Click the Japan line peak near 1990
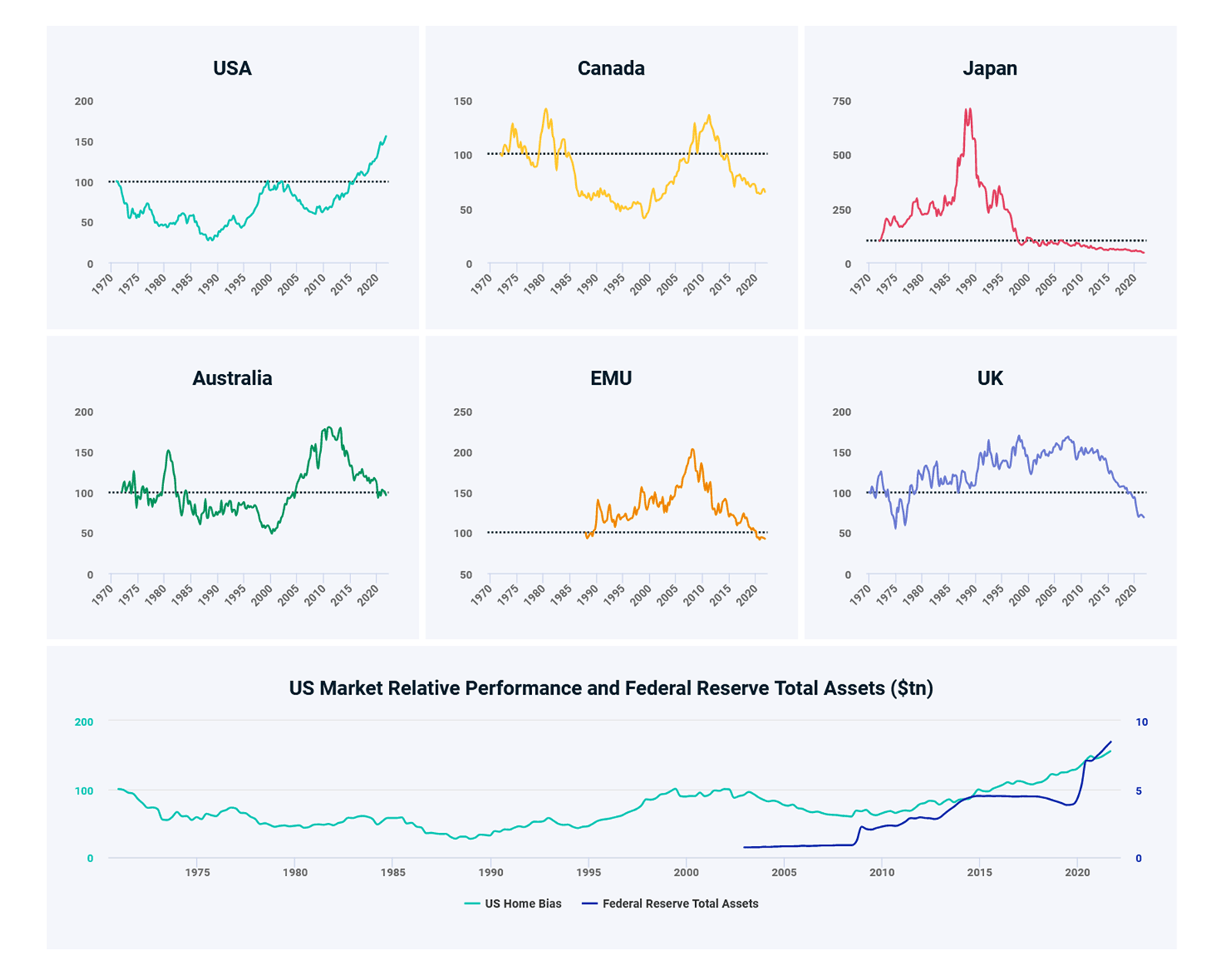 point(968,110)
